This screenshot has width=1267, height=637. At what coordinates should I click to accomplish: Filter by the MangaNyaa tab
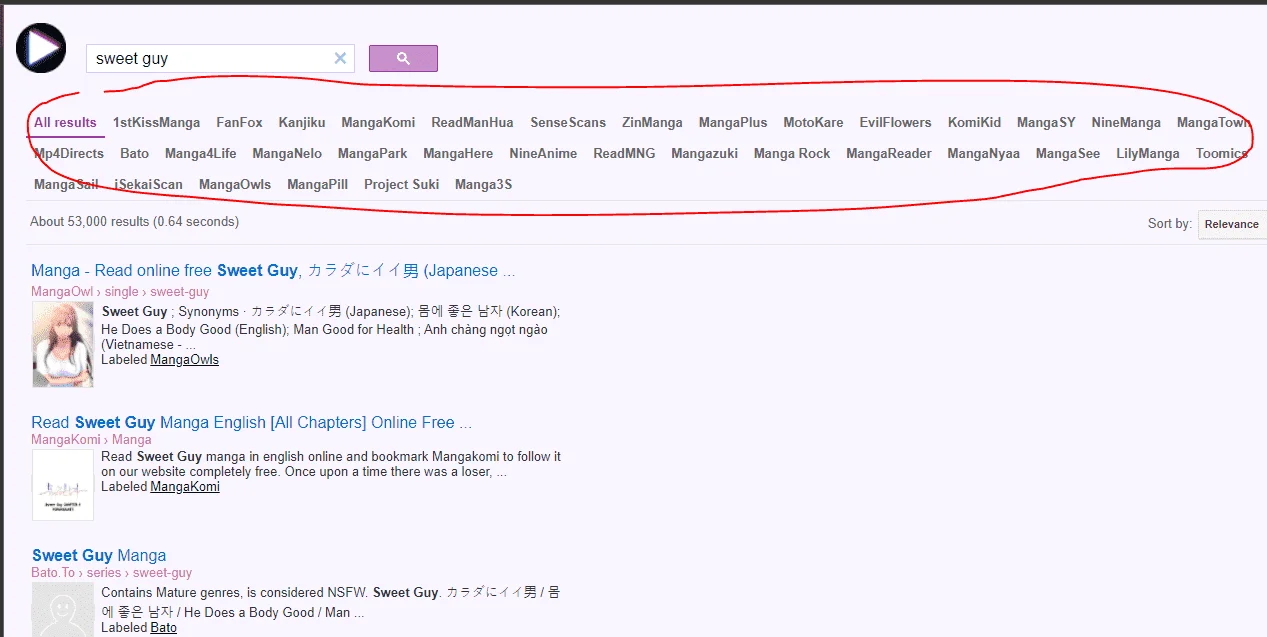(984, 153)
